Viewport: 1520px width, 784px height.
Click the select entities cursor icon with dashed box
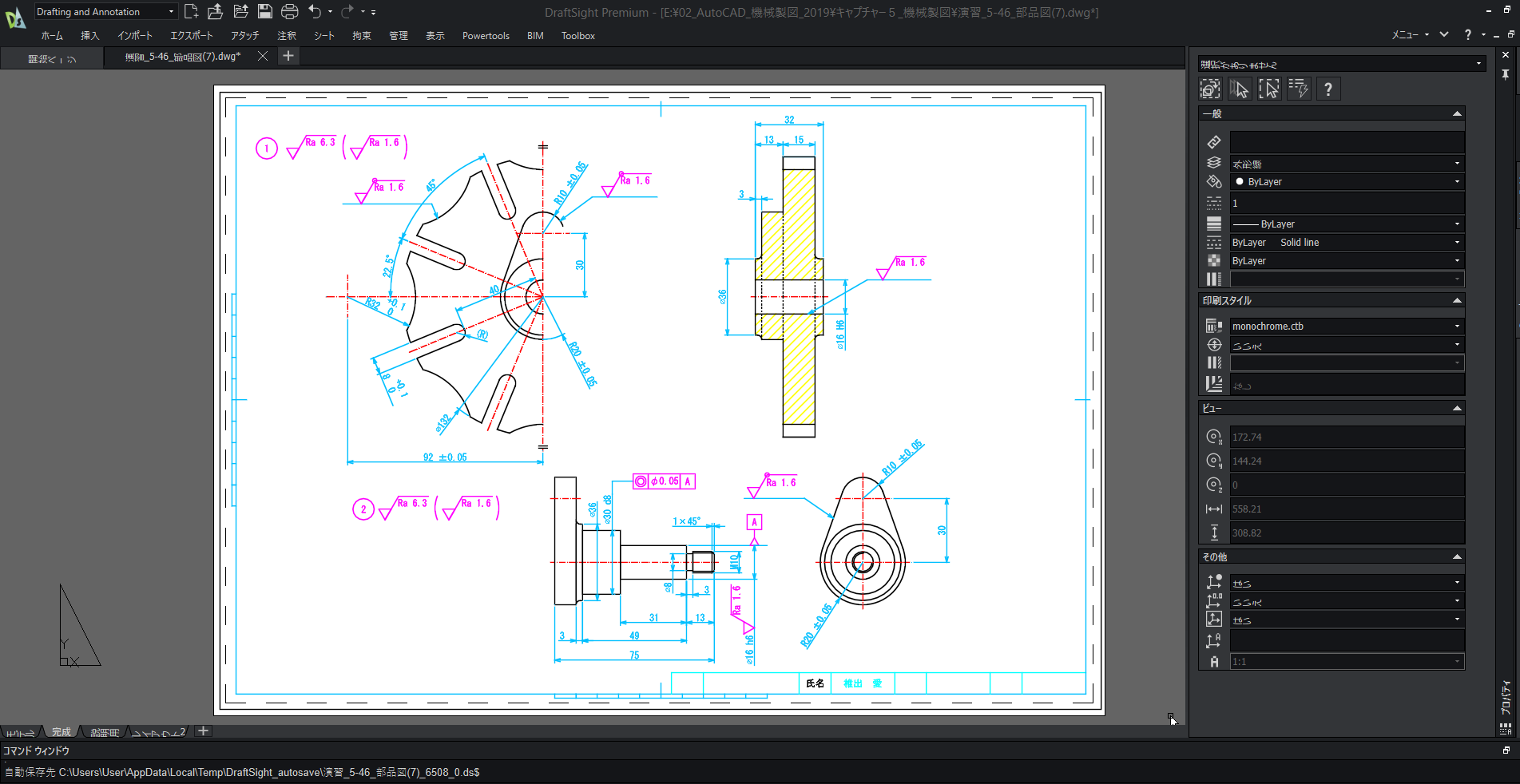pyautogui.click(x=1268, y=89)
